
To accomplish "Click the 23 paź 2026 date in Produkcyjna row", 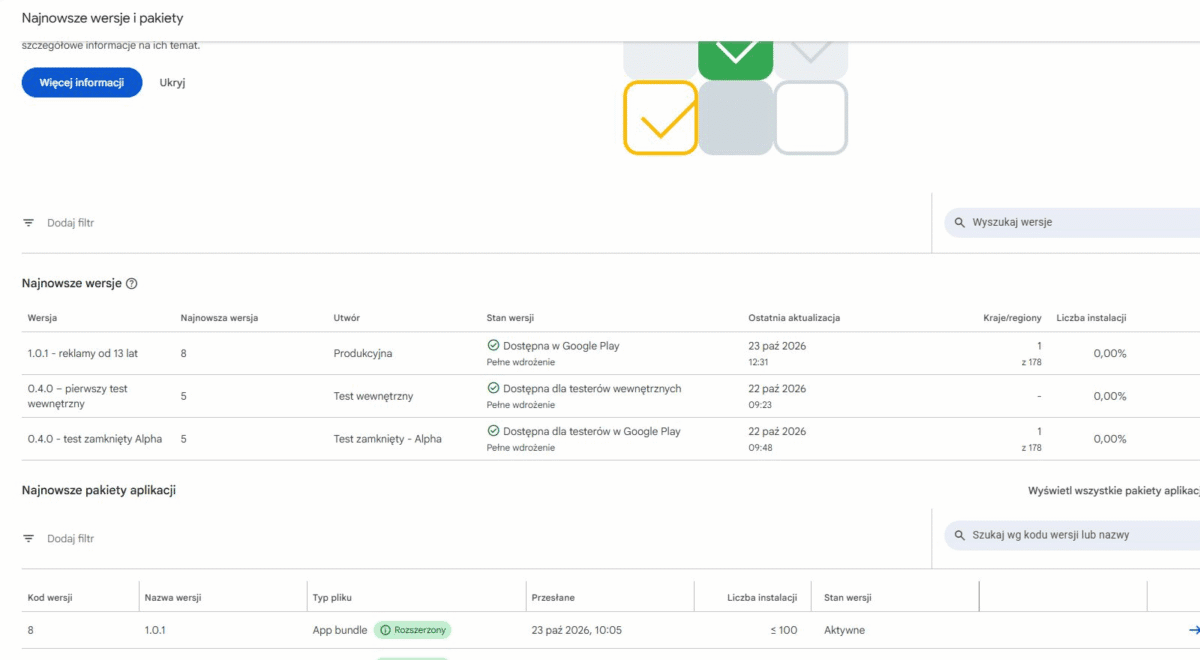I will (777, 346).
